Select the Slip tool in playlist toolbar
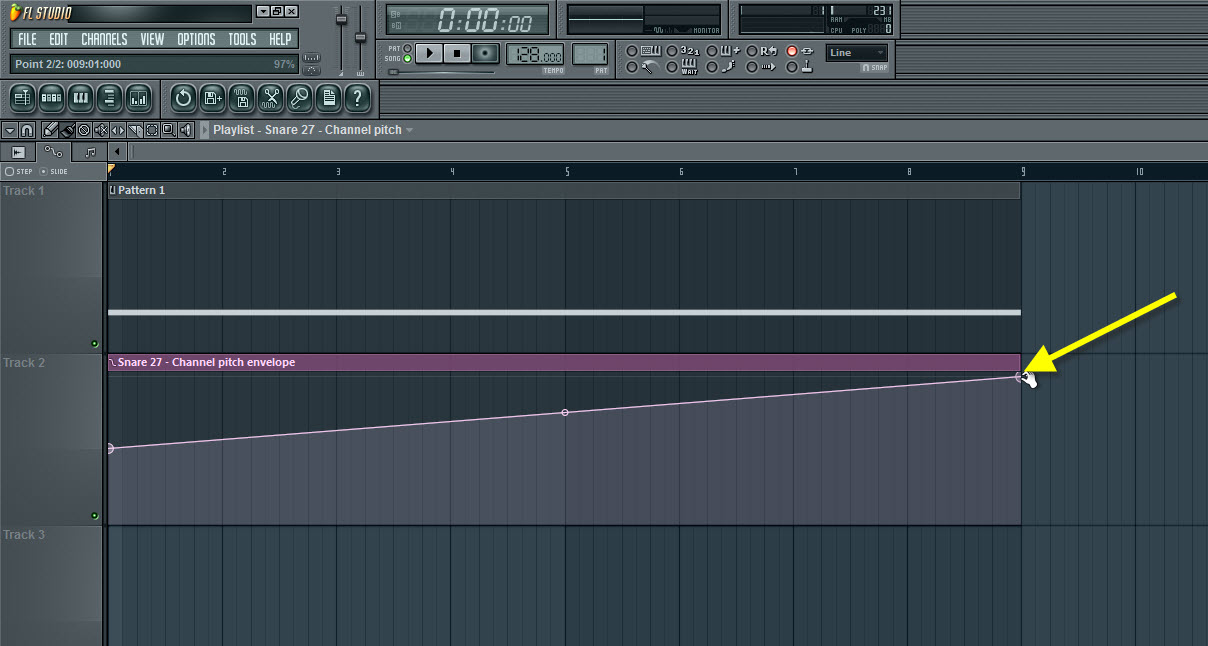Screen dimensions: 1208x646 click(x=118, y=130)
